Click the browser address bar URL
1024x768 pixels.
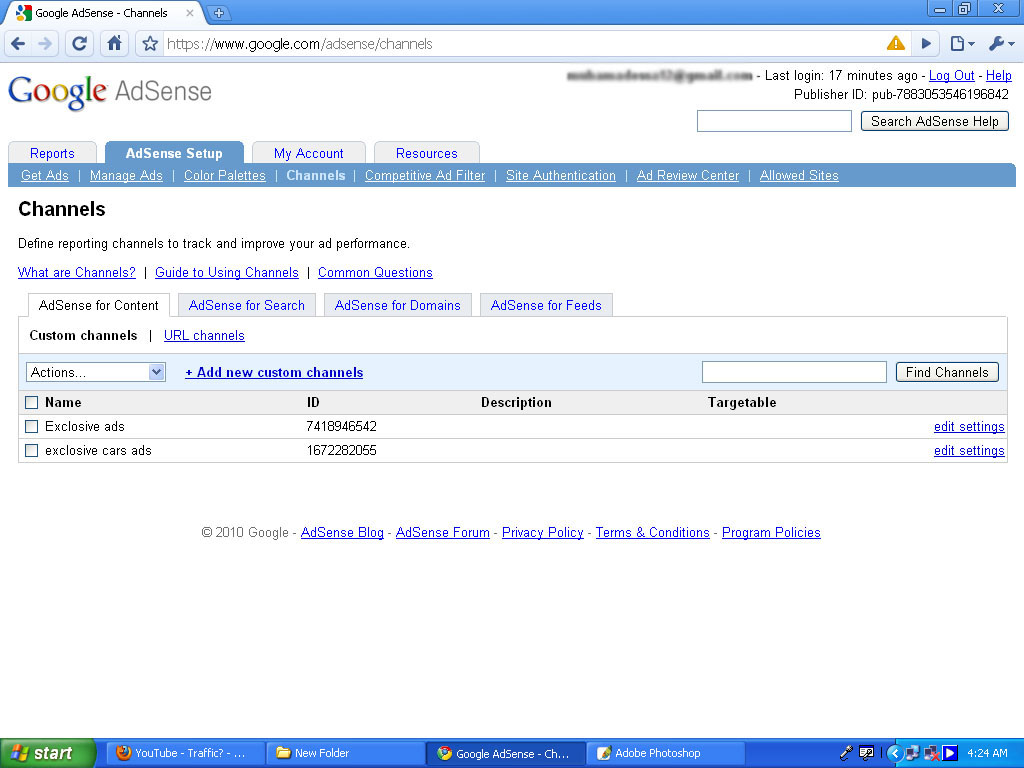click(300, 44)
